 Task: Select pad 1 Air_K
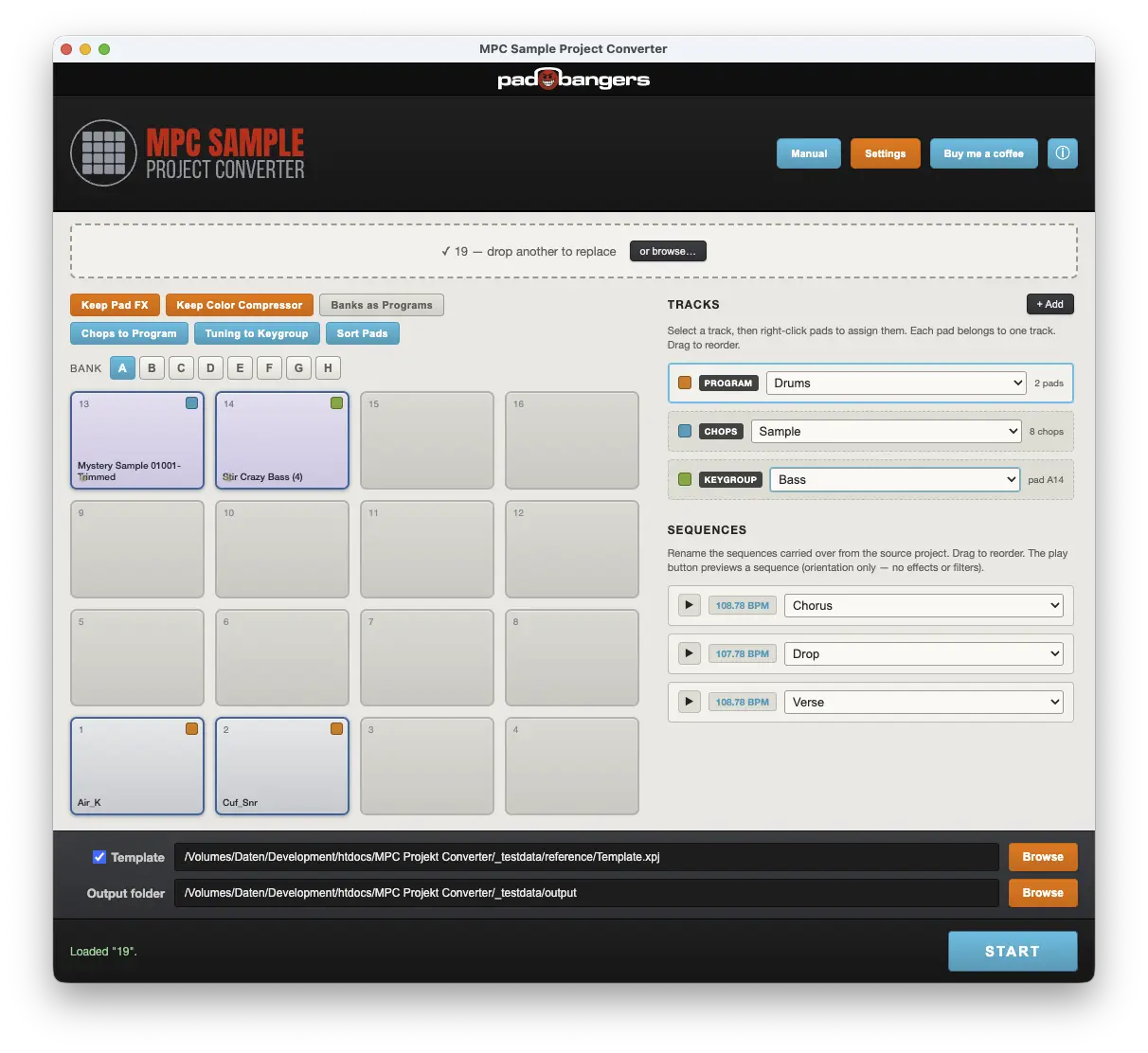(x=137, y=766)
